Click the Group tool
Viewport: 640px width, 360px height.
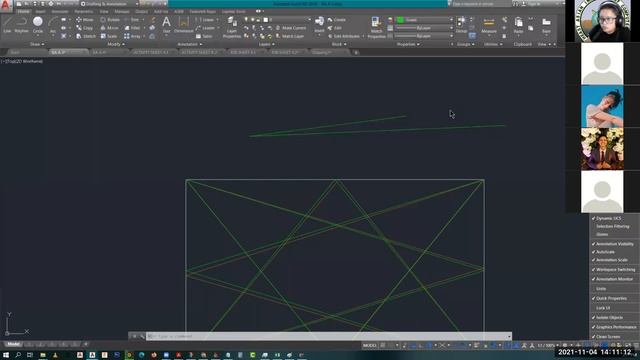coord(461,24)
